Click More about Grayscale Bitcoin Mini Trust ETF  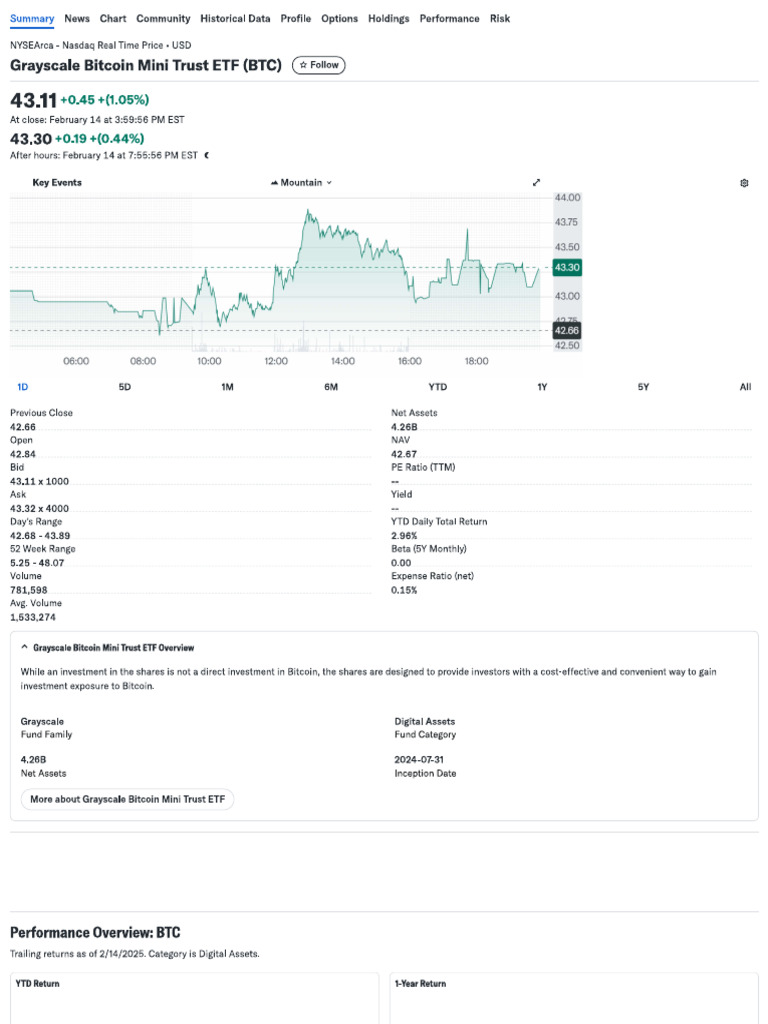click(x=127, y=799)
